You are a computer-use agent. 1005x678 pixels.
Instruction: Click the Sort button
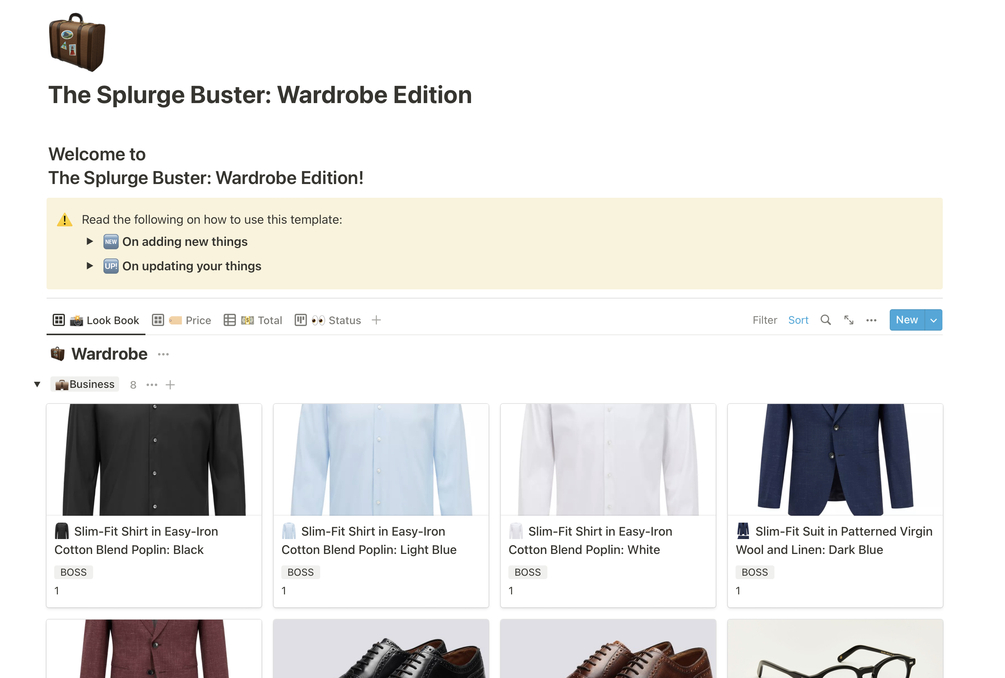click(x=798, y=320)
